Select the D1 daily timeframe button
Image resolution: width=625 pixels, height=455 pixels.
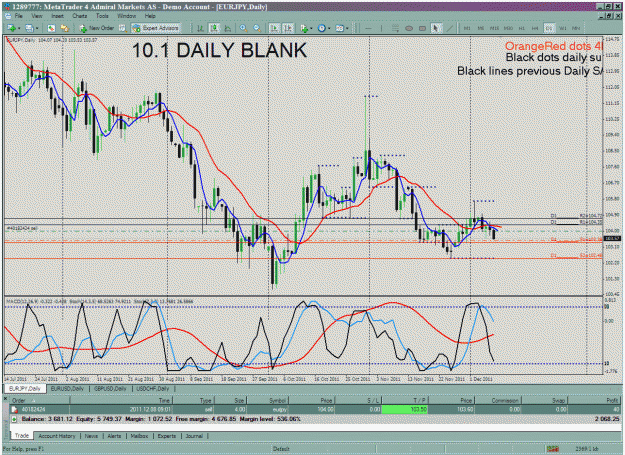pyautogui.click(x=549, y=28)
